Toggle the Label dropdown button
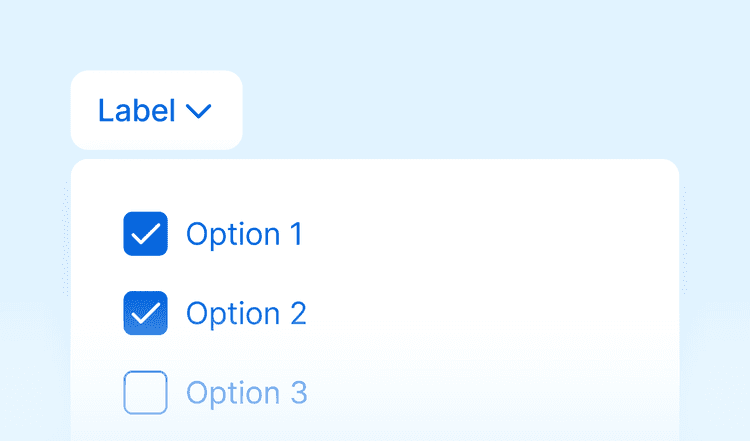The width and height of the screenshot is (750, 441). [x=156, y=110]
